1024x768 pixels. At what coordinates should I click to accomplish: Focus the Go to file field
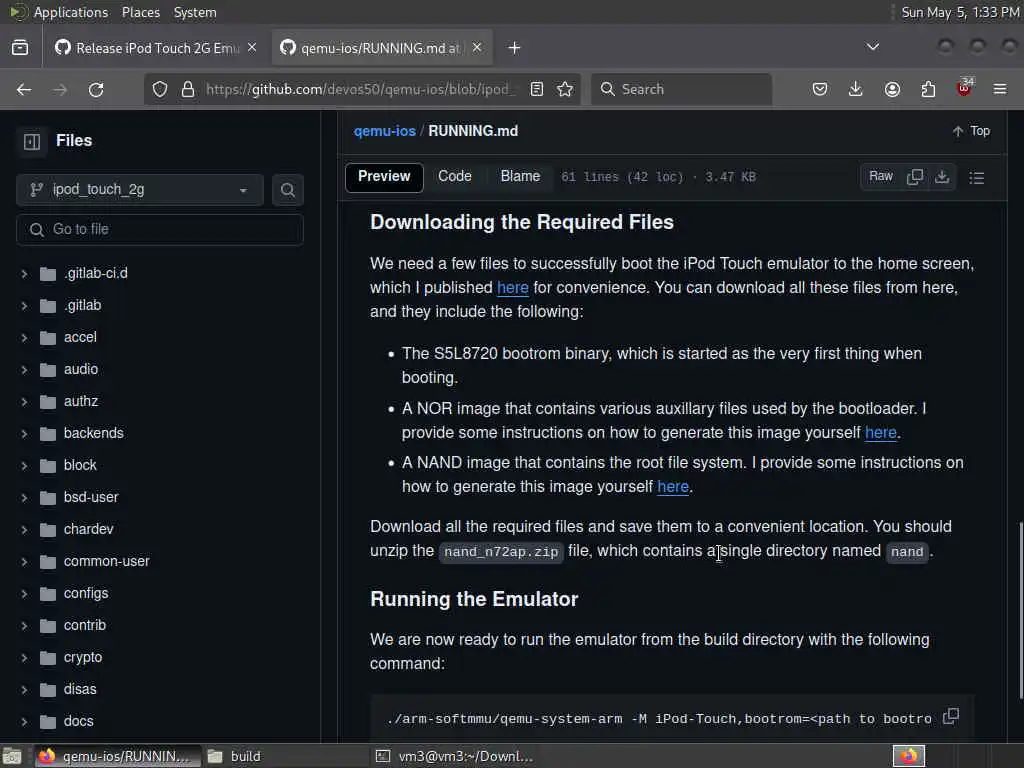pyautogui.click(x=160, y=230)
